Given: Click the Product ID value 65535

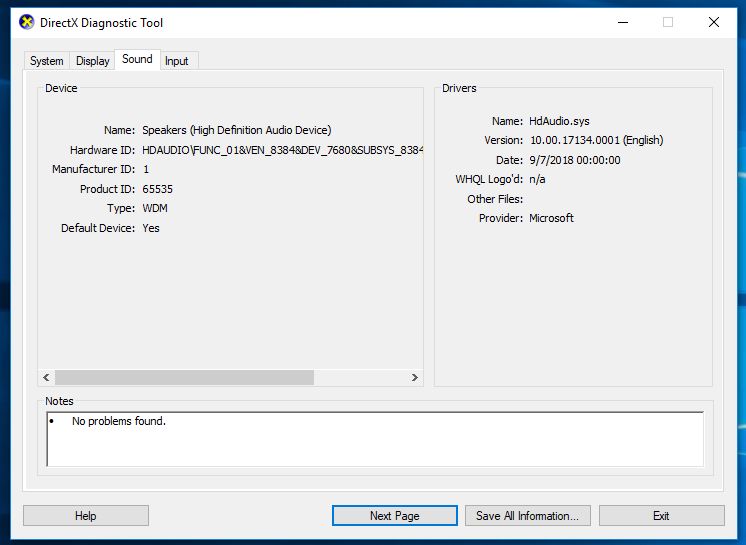Looking at the screenshot, I should click(157, 189).
